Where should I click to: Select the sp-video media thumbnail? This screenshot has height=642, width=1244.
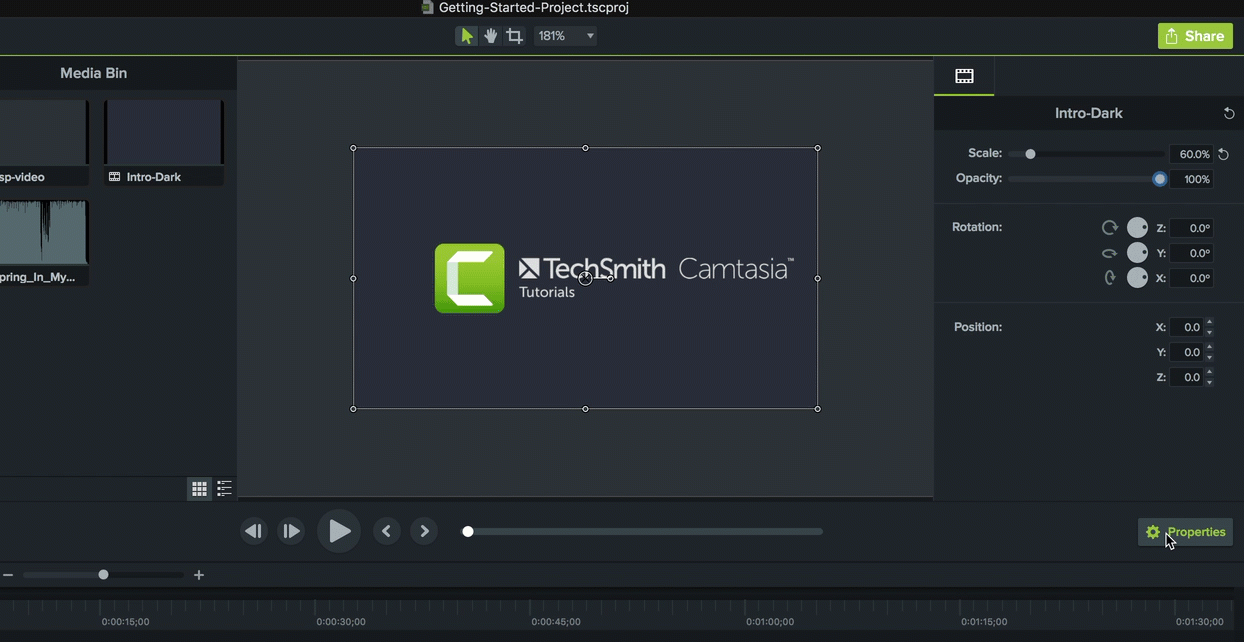pos(44,132)
